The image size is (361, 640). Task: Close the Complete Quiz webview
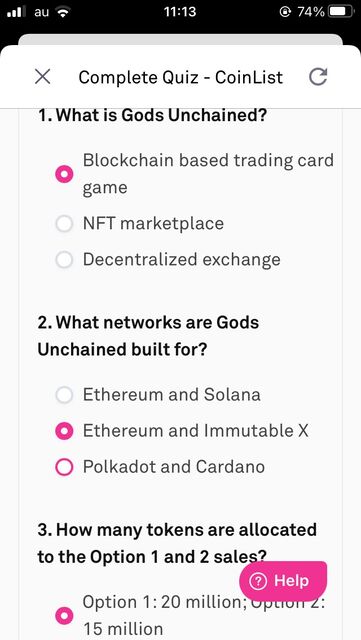(42, 77)
